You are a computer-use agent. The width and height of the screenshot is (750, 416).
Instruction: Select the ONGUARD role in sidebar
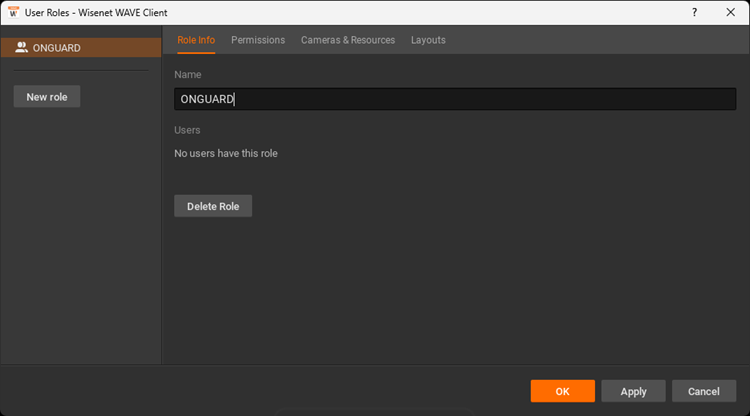point(81,48)
